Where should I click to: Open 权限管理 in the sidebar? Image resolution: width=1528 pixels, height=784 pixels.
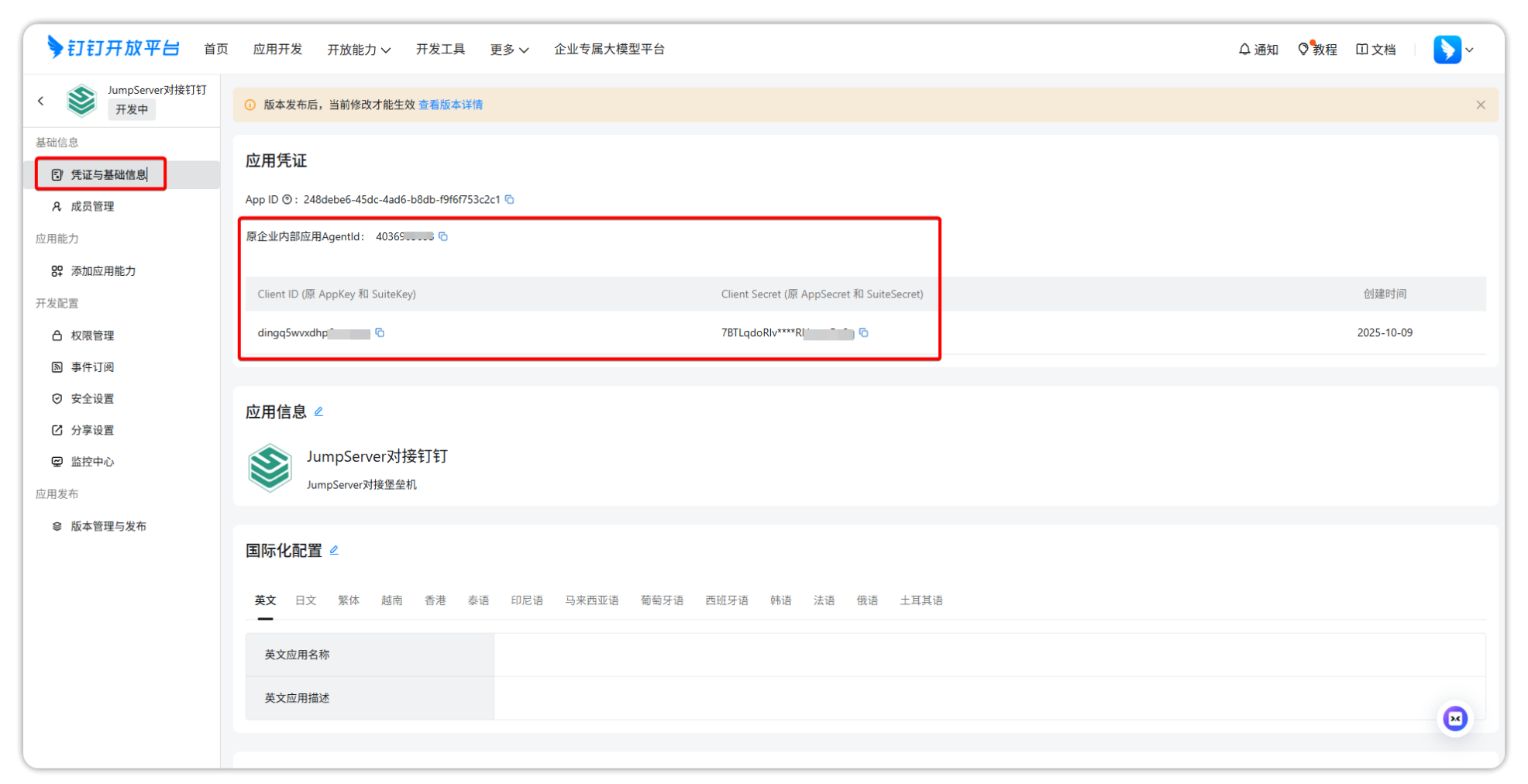click(92, 335)
